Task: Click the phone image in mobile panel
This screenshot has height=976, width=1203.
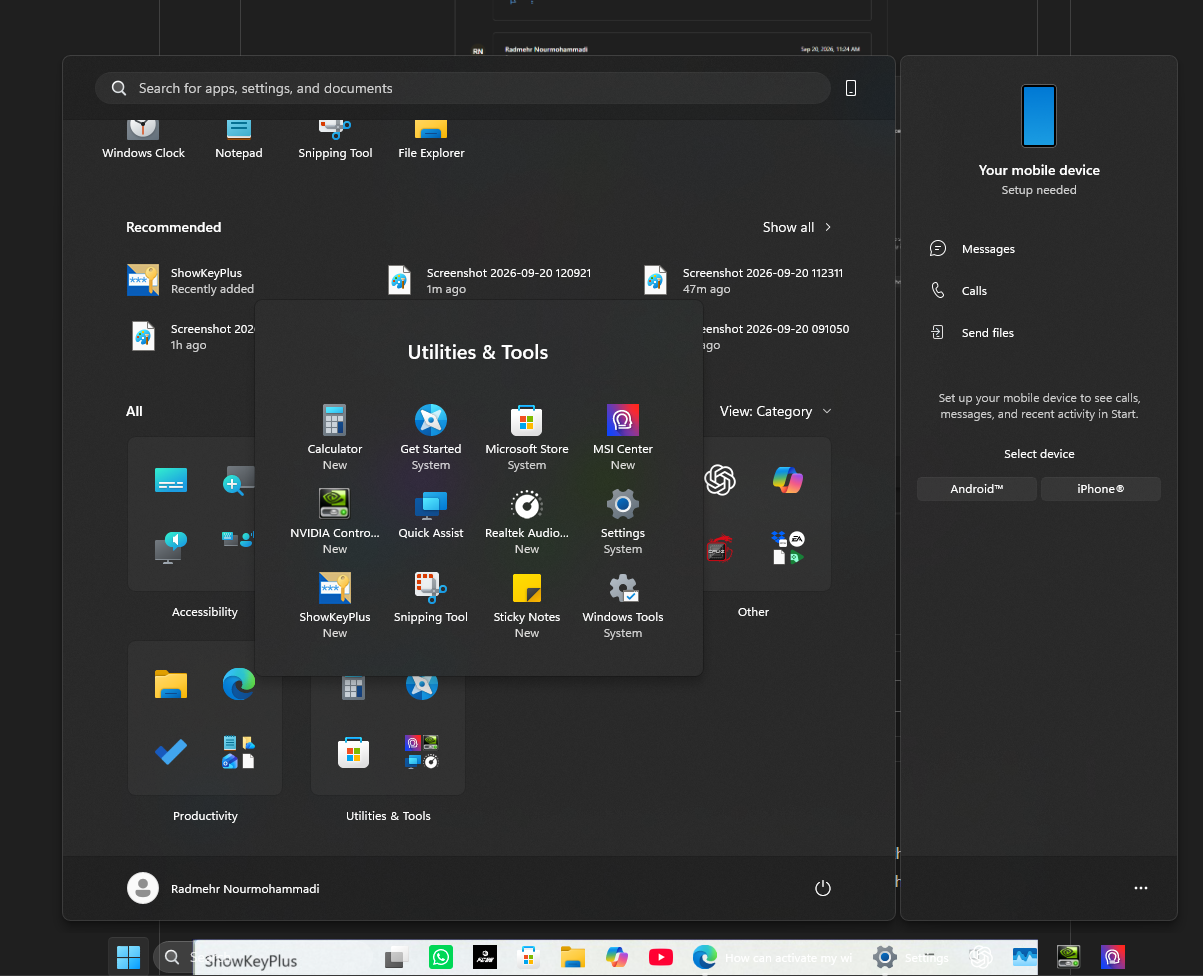Action: [1039, 116]
